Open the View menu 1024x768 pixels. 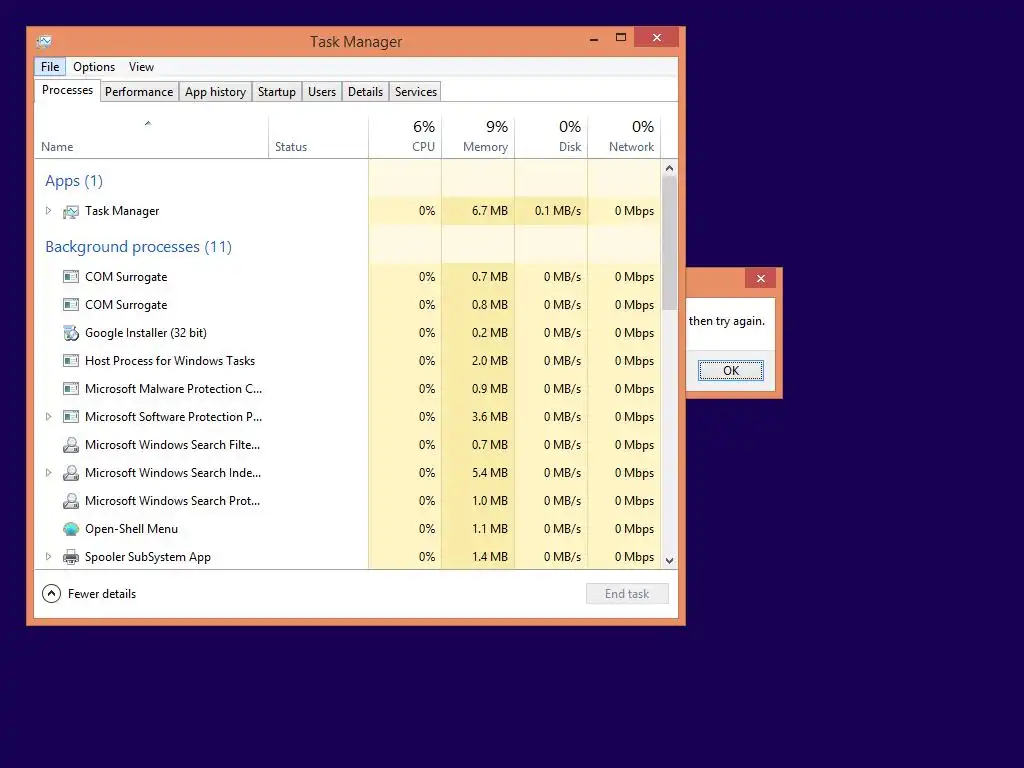point(141,67)
